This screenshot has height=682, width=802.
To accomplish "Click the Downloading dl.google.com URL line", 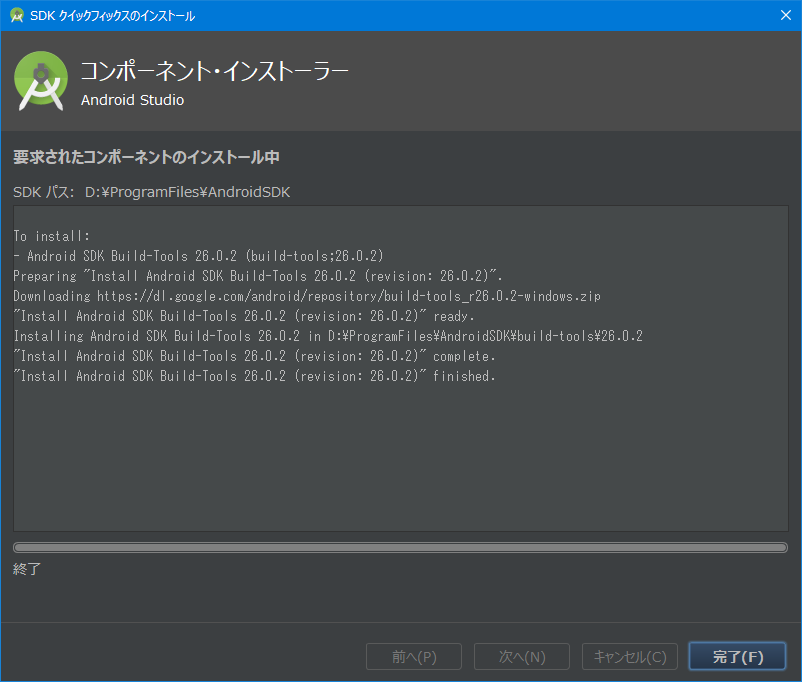I will click(x=307, y=296).
